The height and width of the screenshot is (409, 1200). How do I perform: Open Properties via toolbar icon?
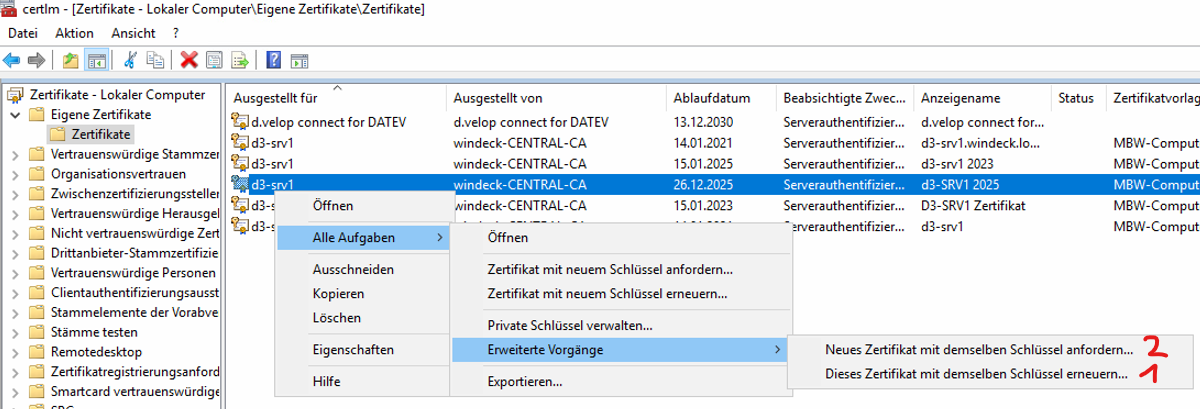(x=214, y=60)
